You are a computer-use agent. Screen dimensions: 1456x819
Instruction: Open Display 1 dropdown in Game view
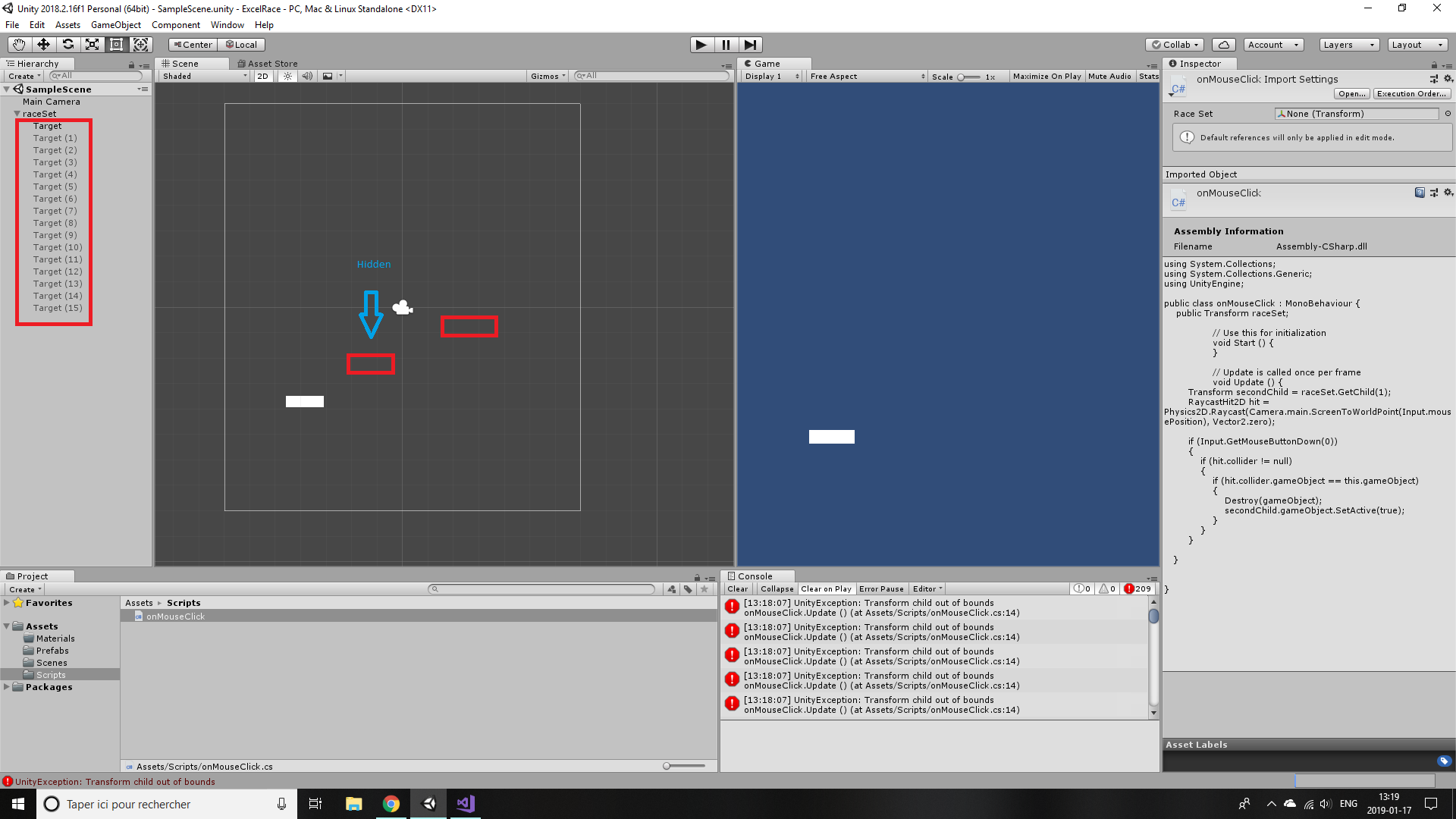(771, 76)
